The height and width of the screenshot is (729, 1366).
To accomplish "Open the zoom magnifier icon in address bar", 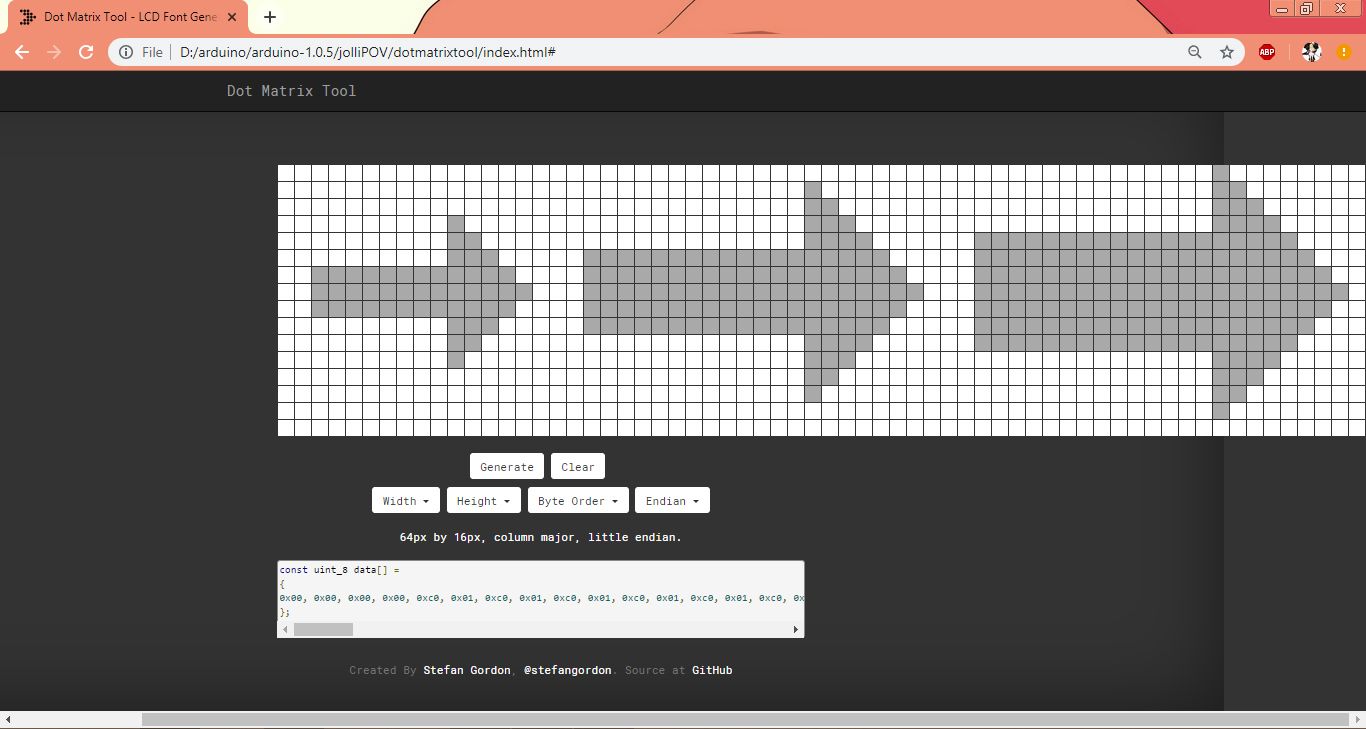I will pyautogui.click(x=1194, y=52).
